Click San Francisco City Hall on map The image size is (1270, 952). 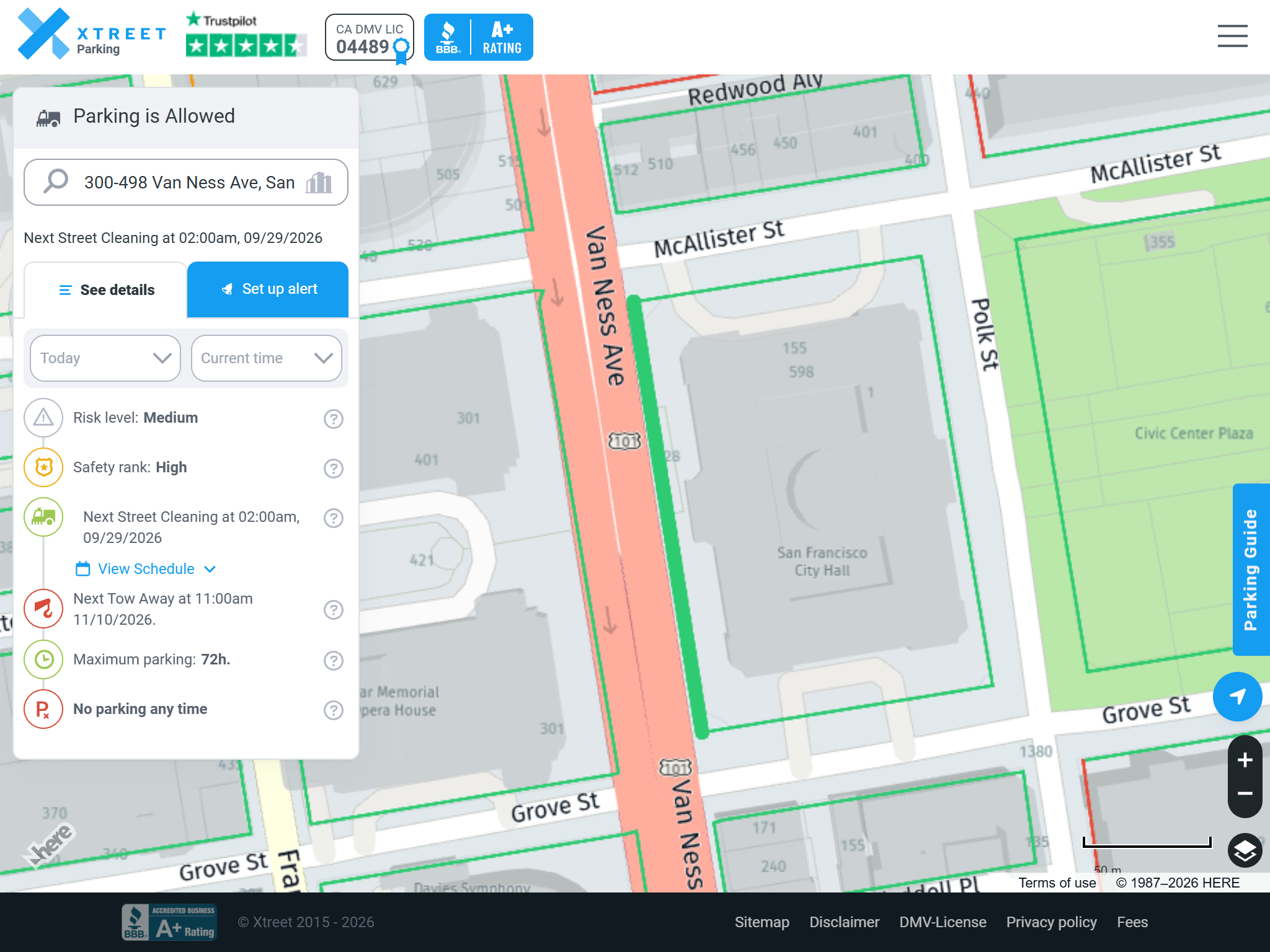click(822, 561)
